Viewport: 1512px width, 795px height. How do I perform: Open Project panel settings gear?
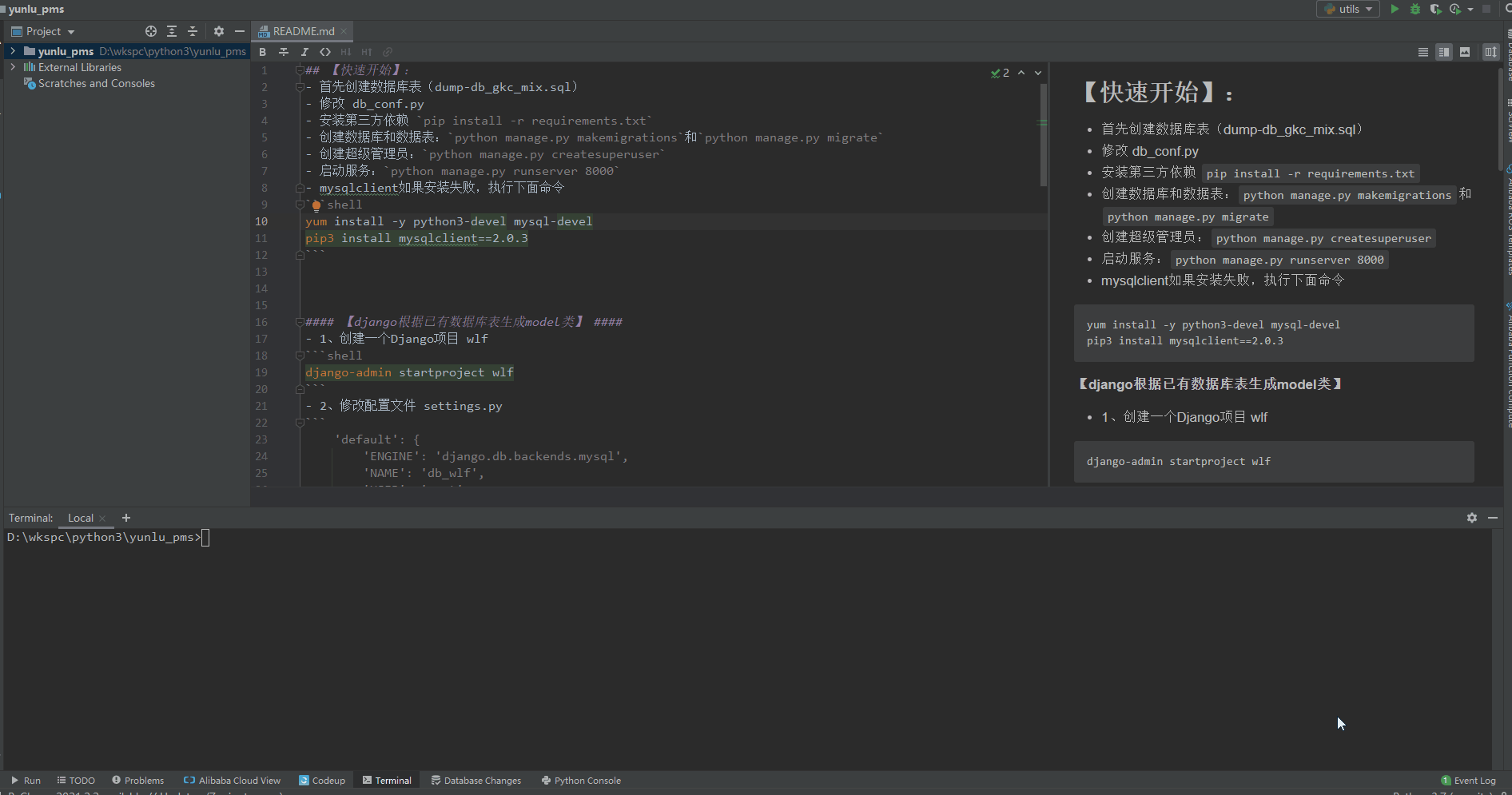[219, 31]
